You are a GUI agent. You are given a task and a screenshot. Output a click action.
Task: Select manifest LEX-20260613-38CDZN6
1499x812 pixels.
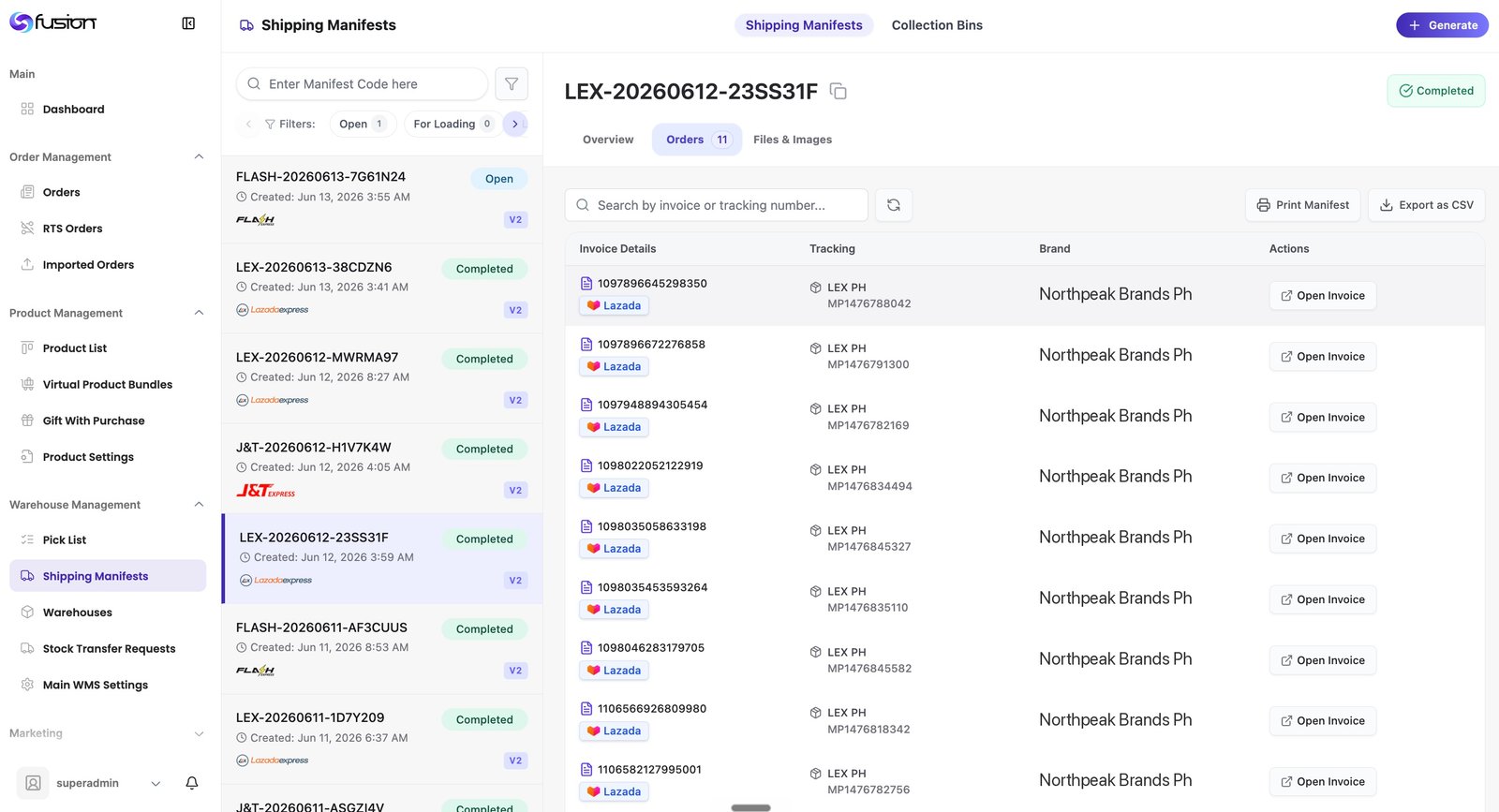[x=381, y=289]
